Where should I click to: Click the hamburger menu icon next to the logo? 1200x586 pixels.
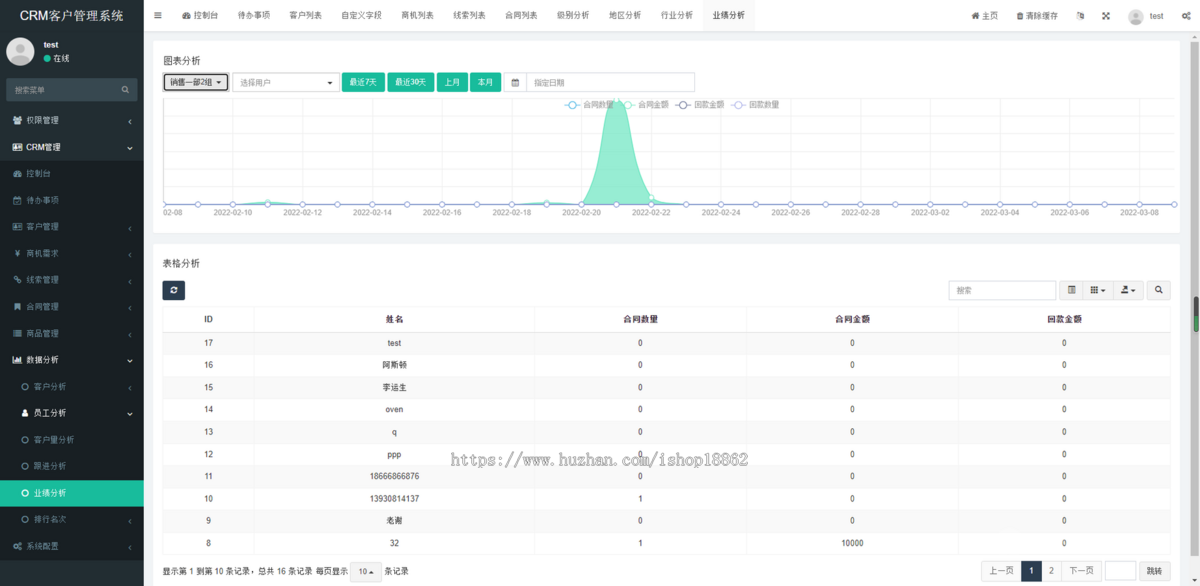coord(157,15)
